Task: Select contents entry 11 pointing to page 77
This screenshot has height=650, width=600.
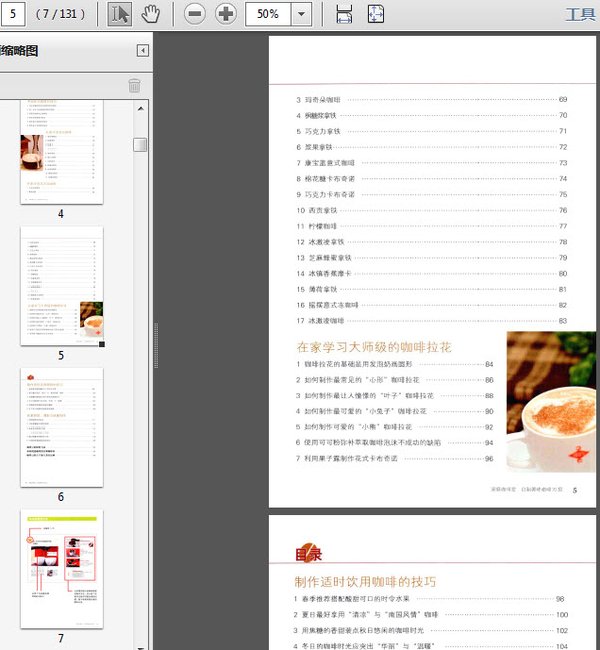Action: [431, 226]
